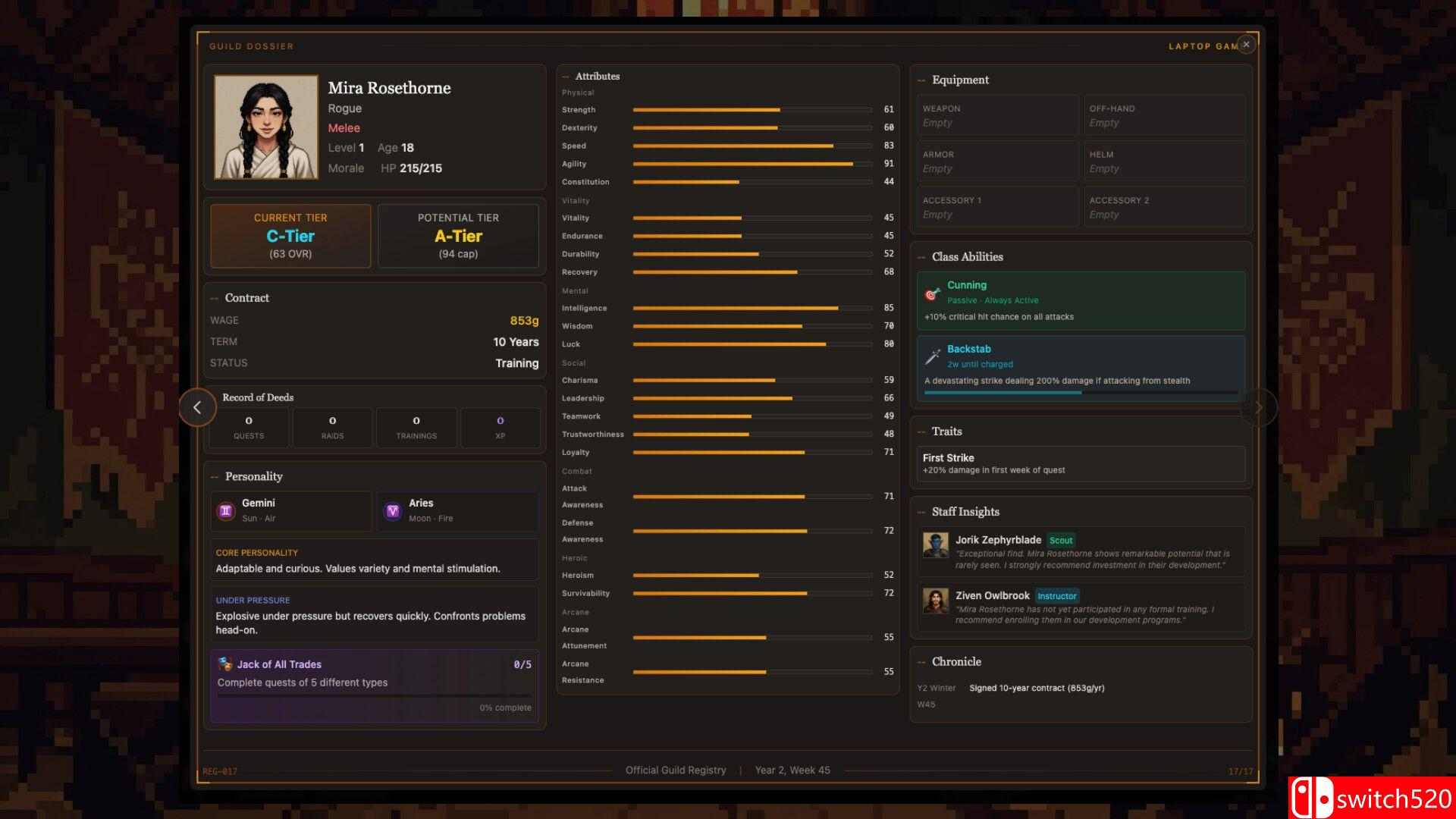
Task: Click the Gemini zodiac sign icon
Action: 226,511
